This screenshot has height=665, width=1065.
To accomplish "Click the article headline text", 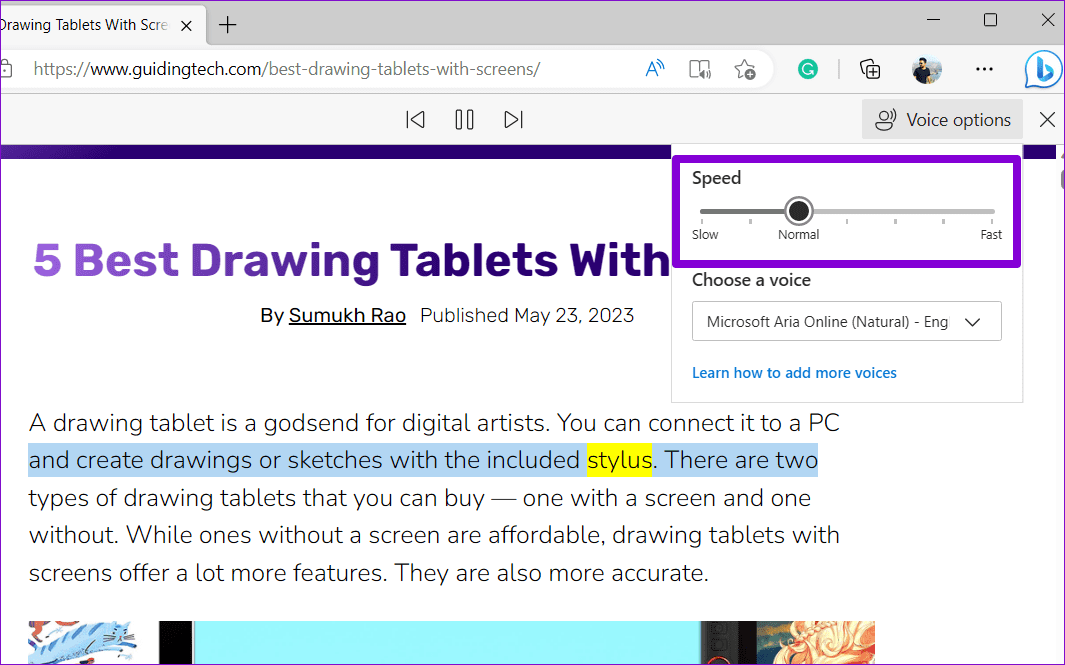I will [352, 260].
